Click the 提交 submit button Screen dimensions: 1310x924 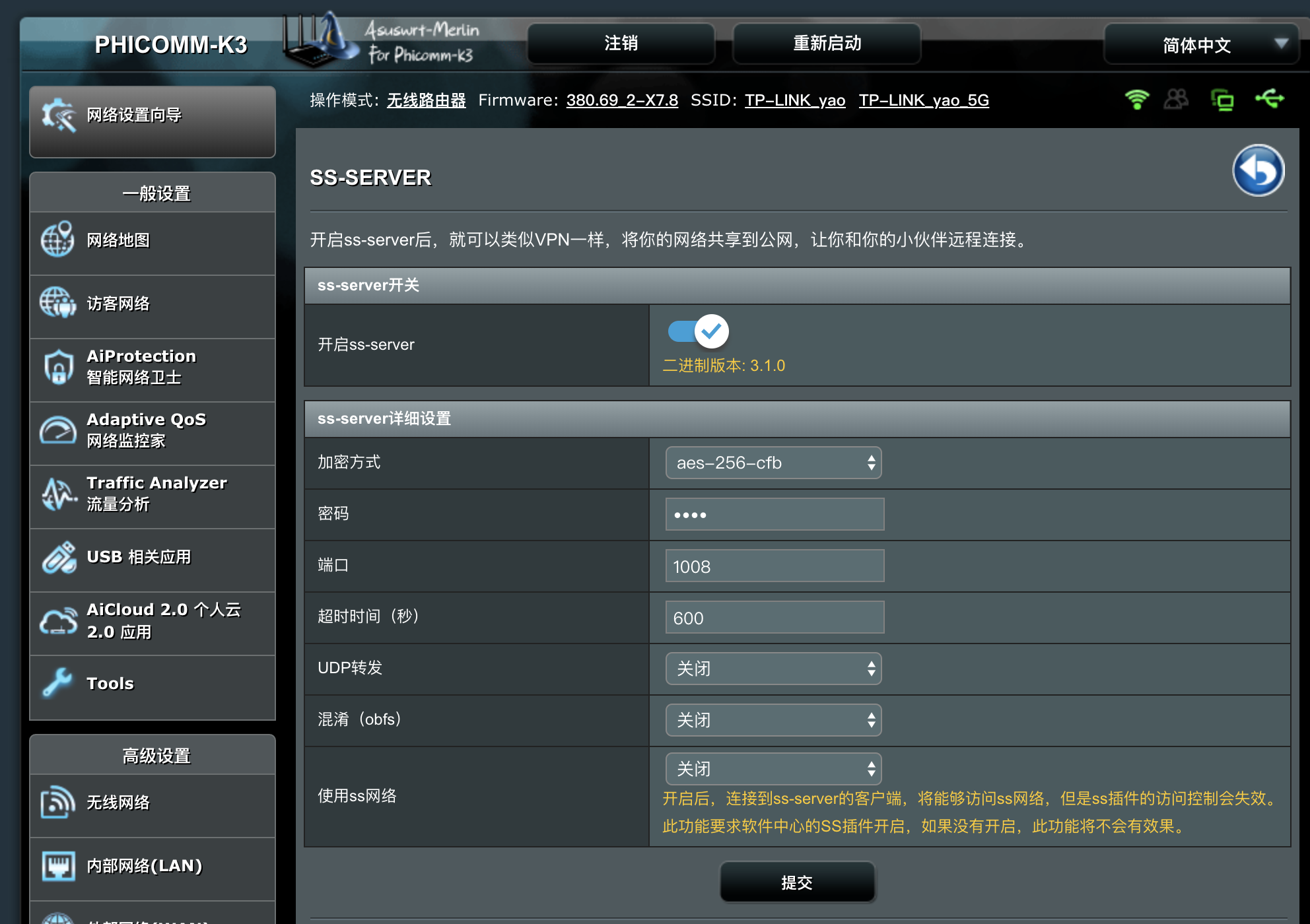click(797, 882)
